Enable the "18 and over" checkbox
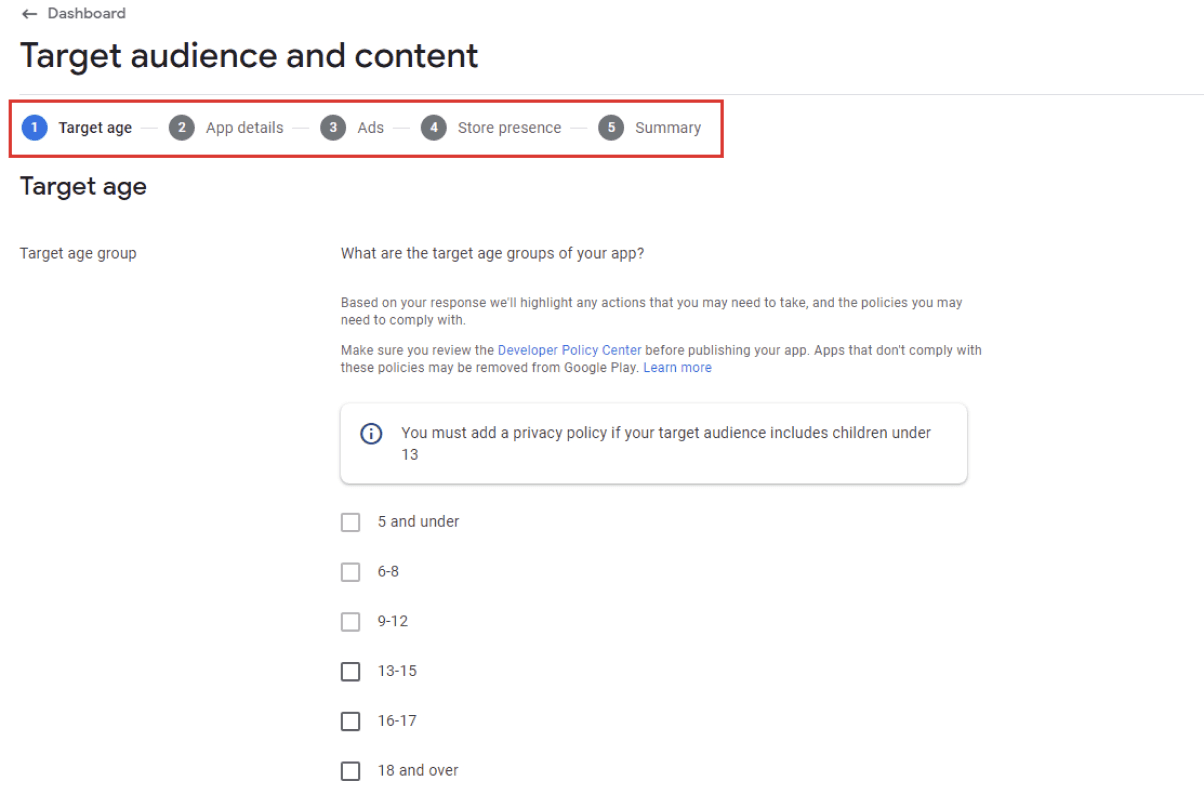This screenshot has width=1204, height=795. pyautogui.click(x=350, y=770)
